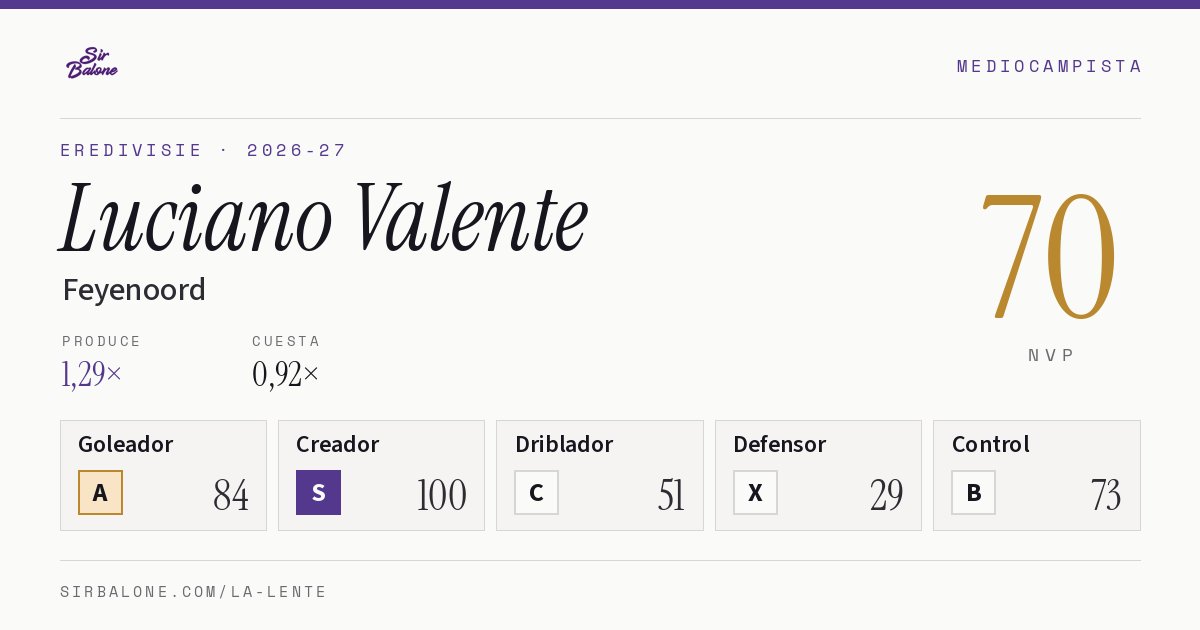
Task: Click the Sir Balone logo
Action: [x=91, y=63]
